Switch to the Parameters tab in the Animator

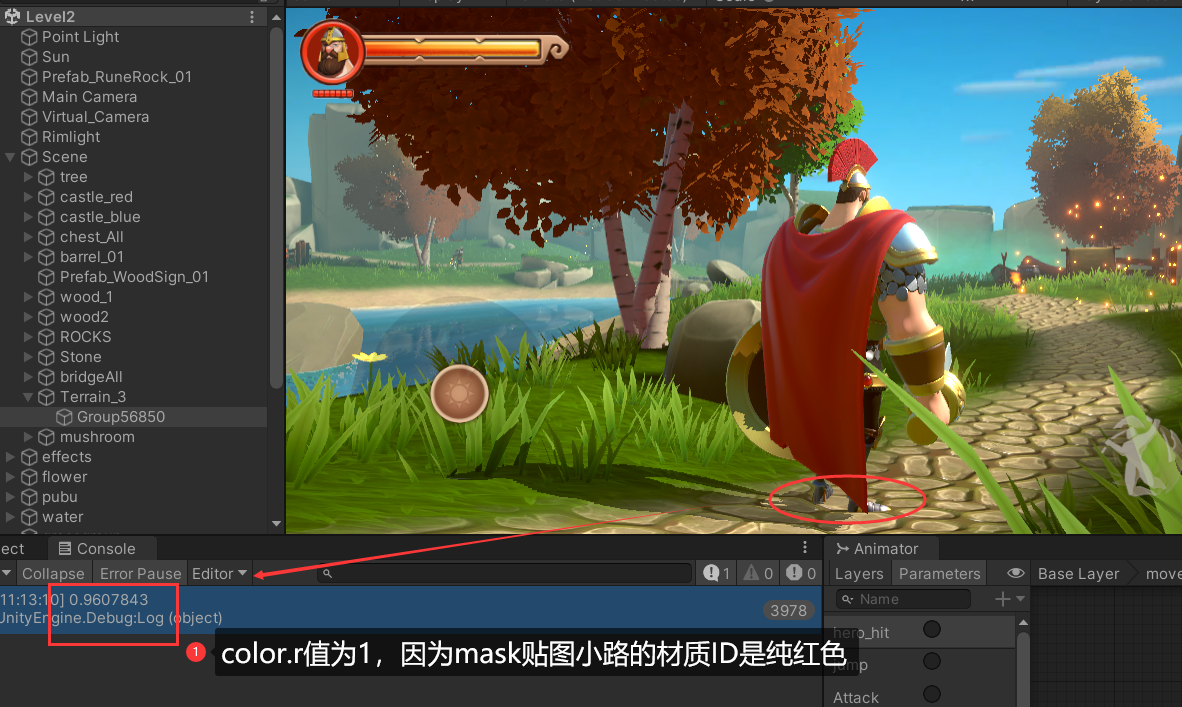(939, 573)
